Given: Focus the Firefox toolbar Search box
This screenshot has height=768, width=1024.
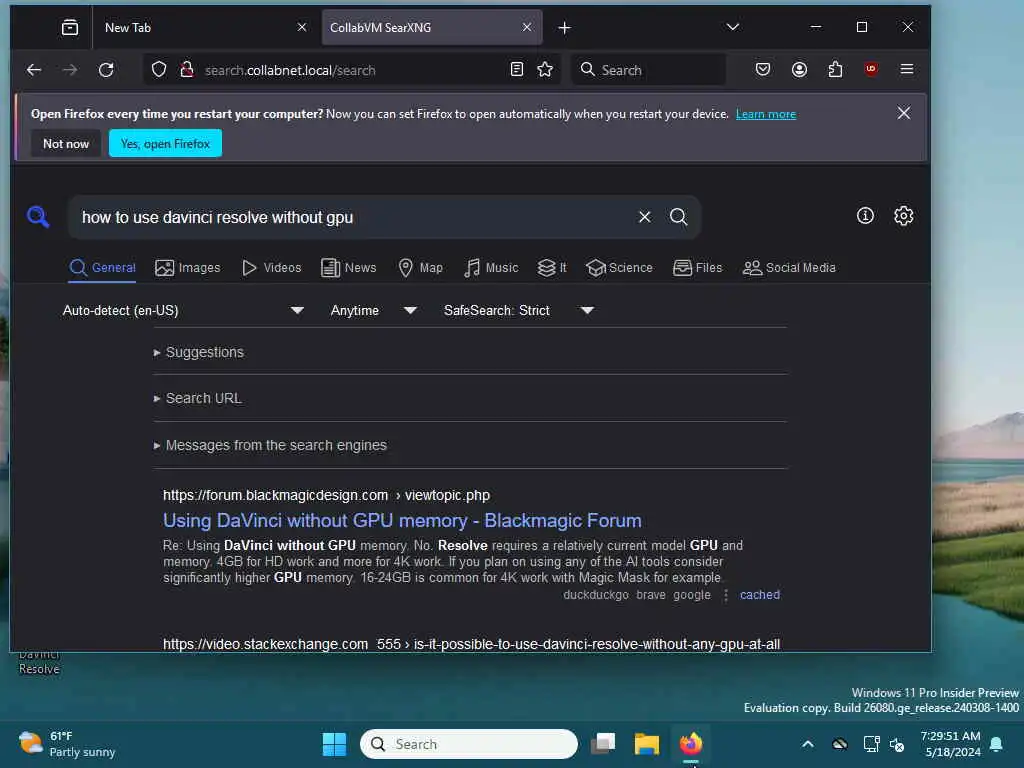Looking at the screenshot, I should tap(649, 69).
